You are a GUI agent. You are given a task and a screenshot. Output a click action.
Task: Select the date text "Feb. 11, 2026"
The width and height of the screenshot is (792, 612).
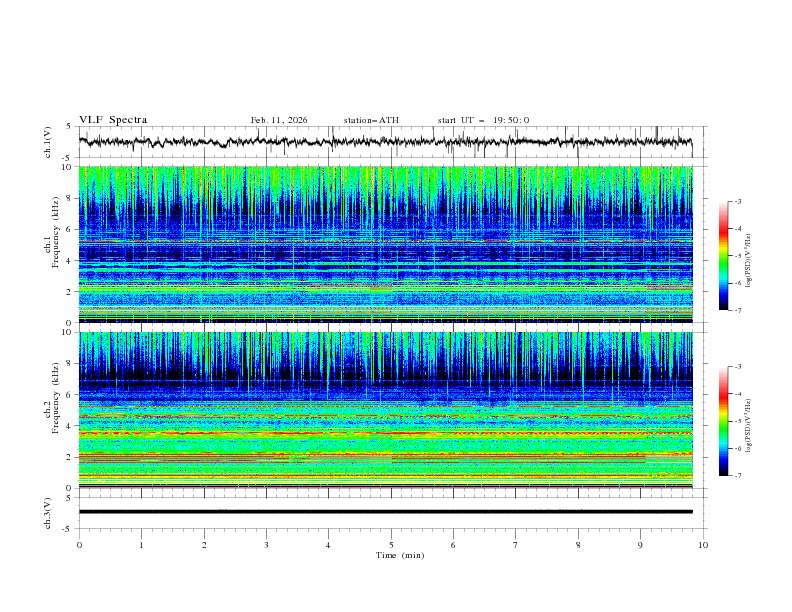point(279,120)
